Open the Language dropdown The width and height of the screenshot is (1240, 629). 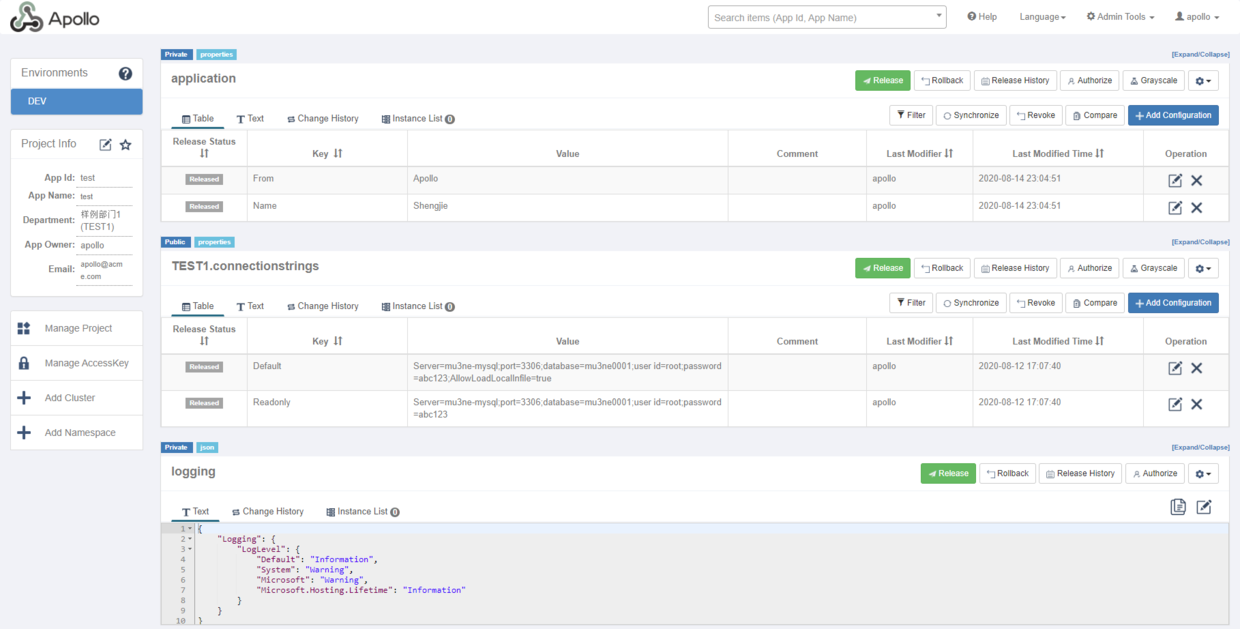click(1042, 17)
